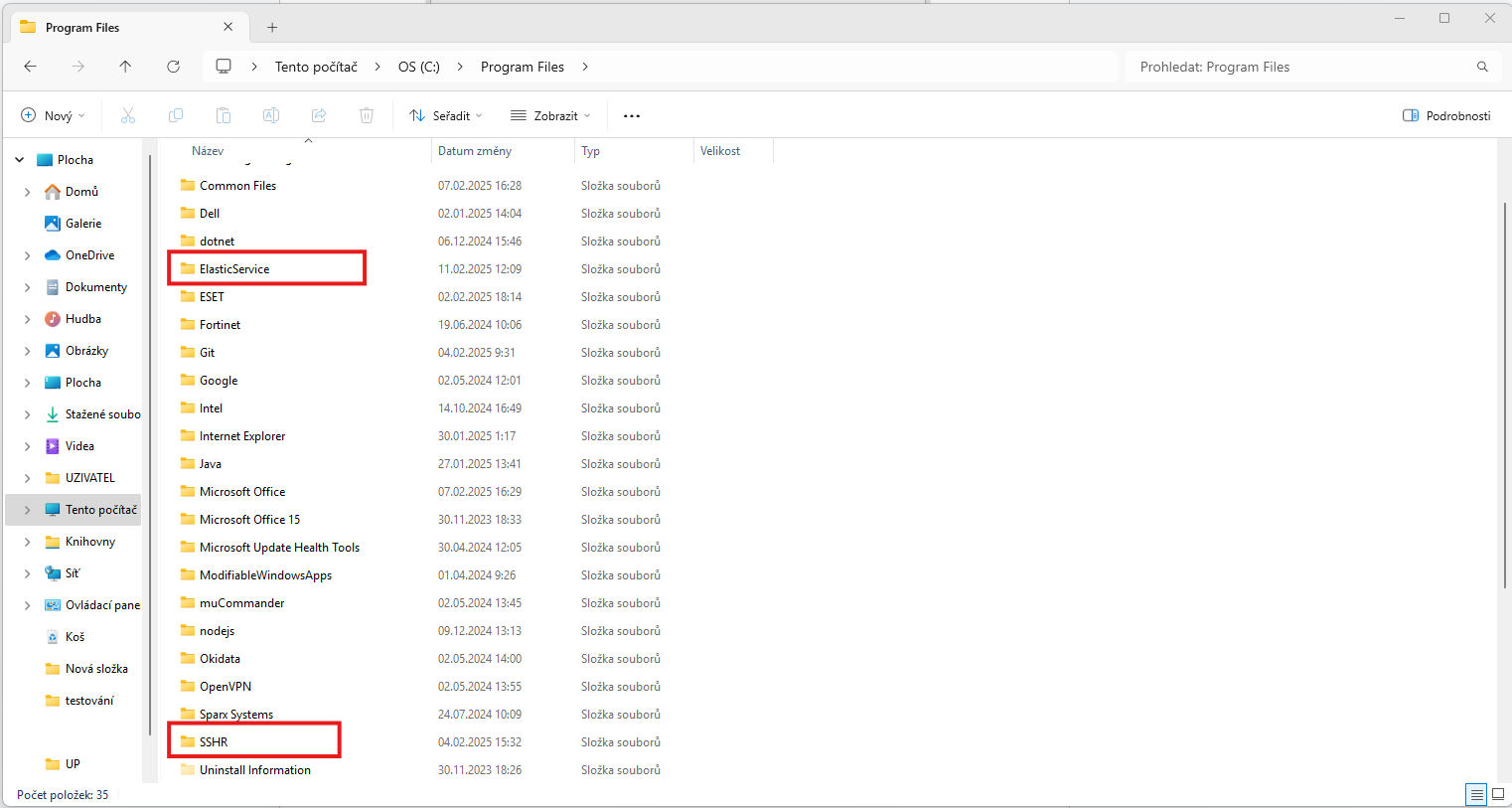
Task: Expand the OneDrive tree node
Action: click(27, 255)
